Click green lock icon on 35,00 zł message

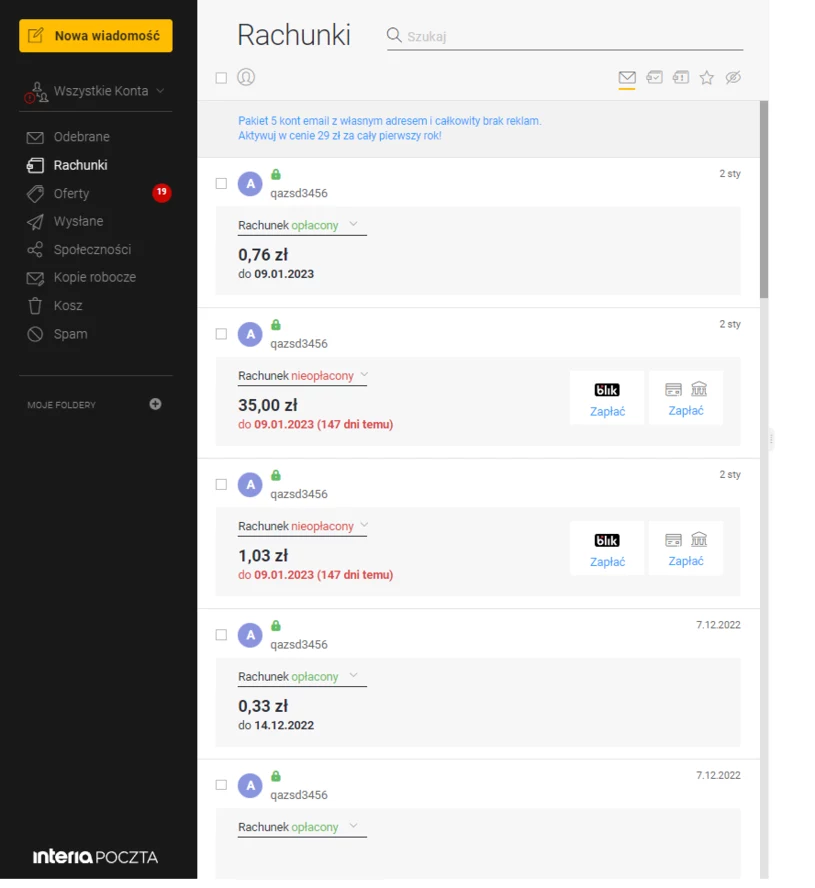(x=276, y=325)
